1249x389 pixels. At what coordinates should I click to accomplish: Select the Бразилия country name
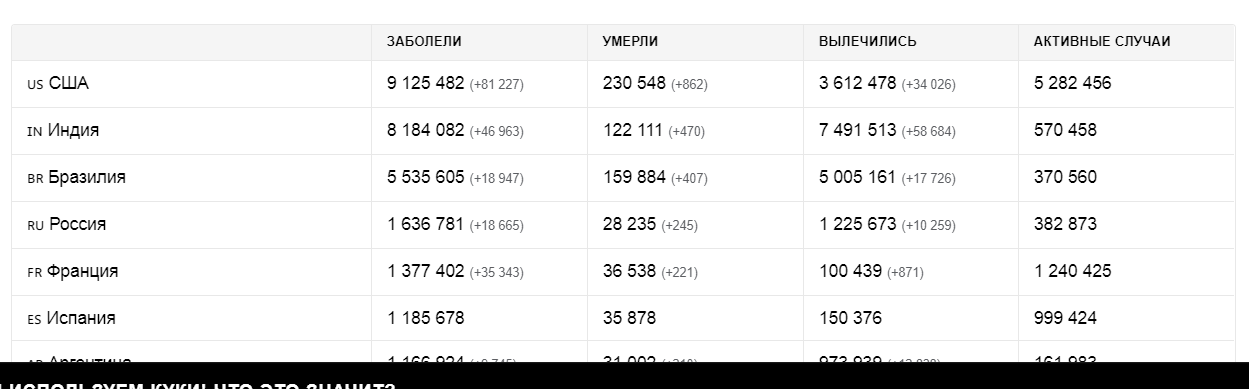tap(87, 178)
